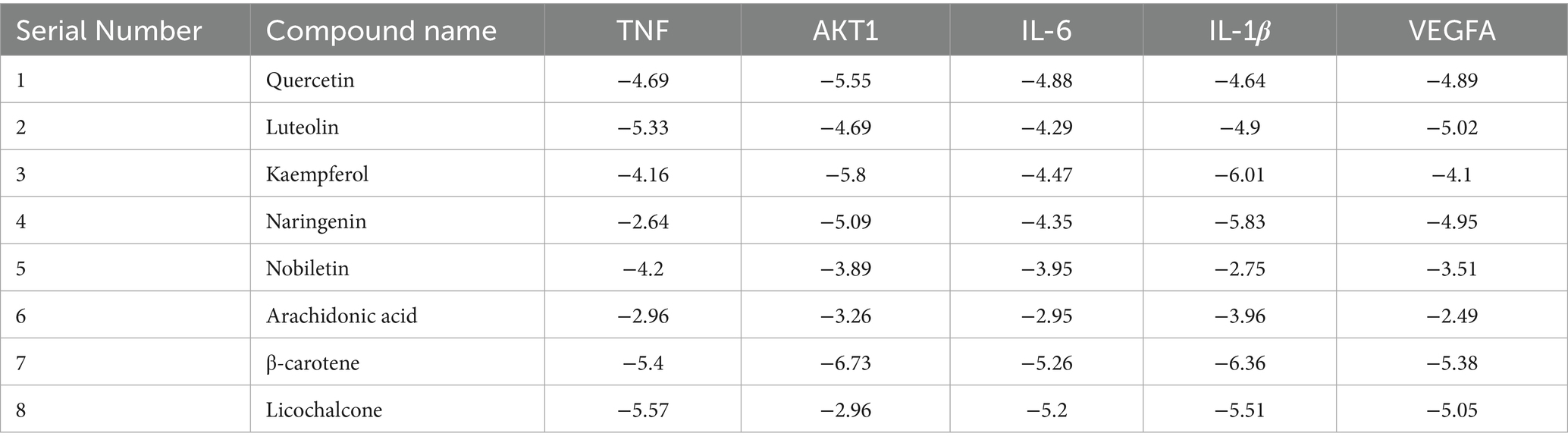Click Arachidonic acid VEGFA value −2.49

(1451, 316)
